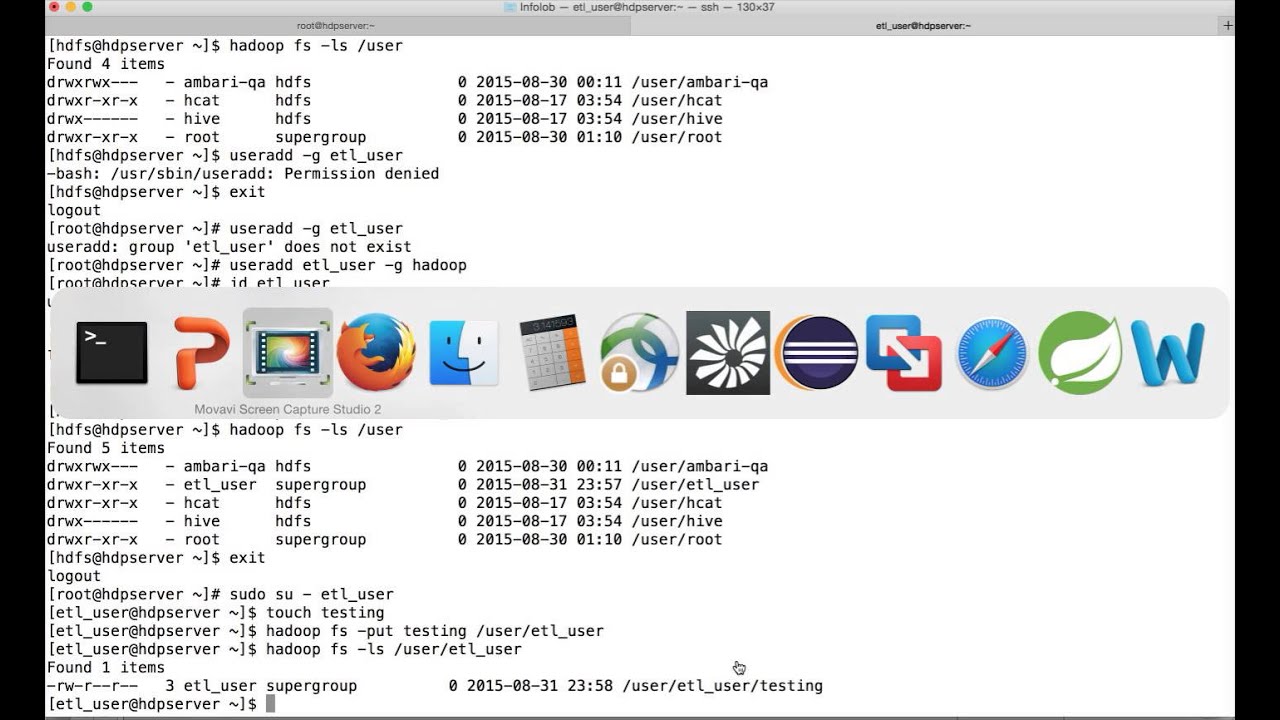The image size is (1280, 720).
Task: Switch to Eclipse in the app switcher
Action: [816, 353]
